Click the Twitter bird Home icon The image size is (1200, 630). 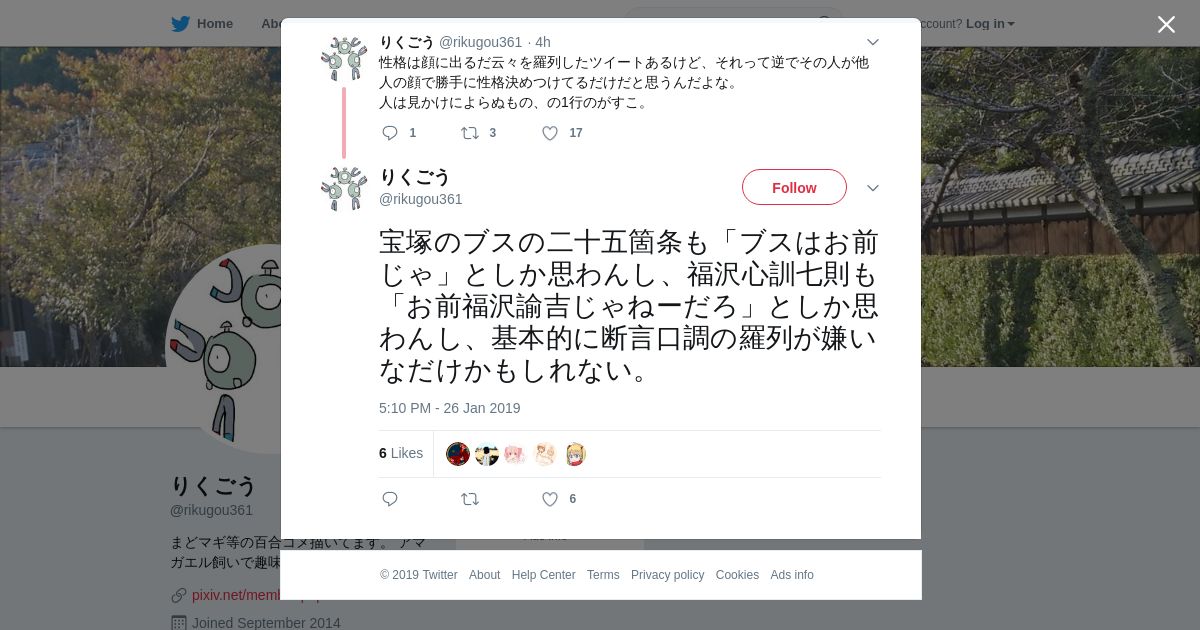[x=180, y=24]
